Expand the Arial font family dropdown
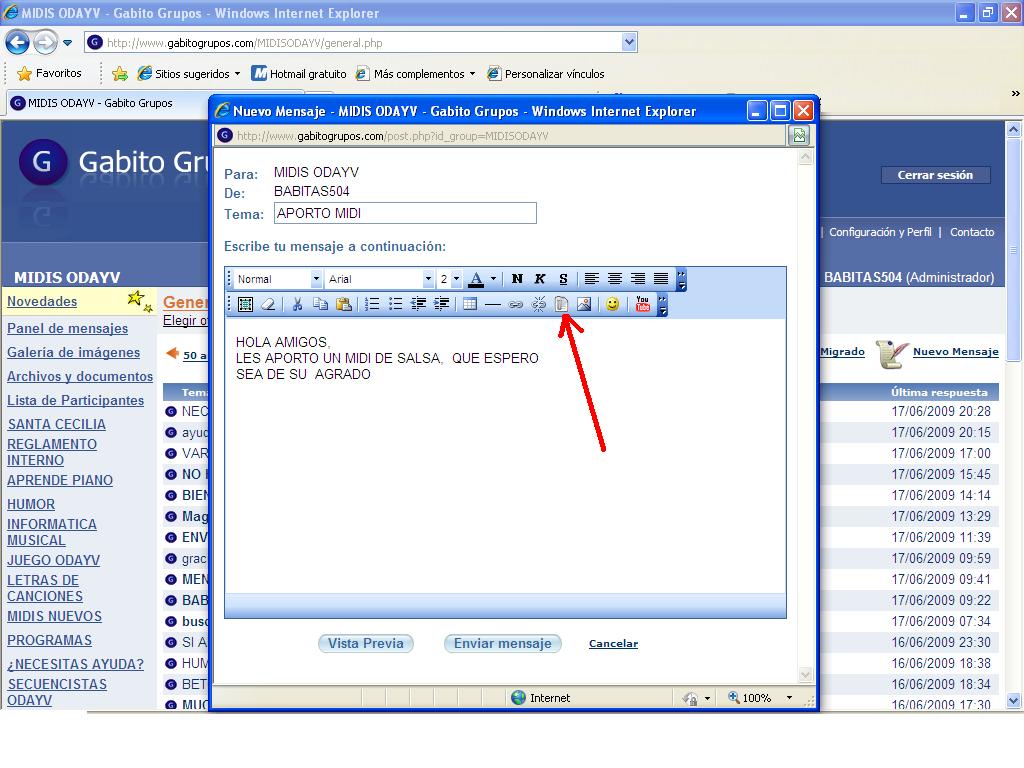This screenshot has width=1024, height=768. [428, 279]
